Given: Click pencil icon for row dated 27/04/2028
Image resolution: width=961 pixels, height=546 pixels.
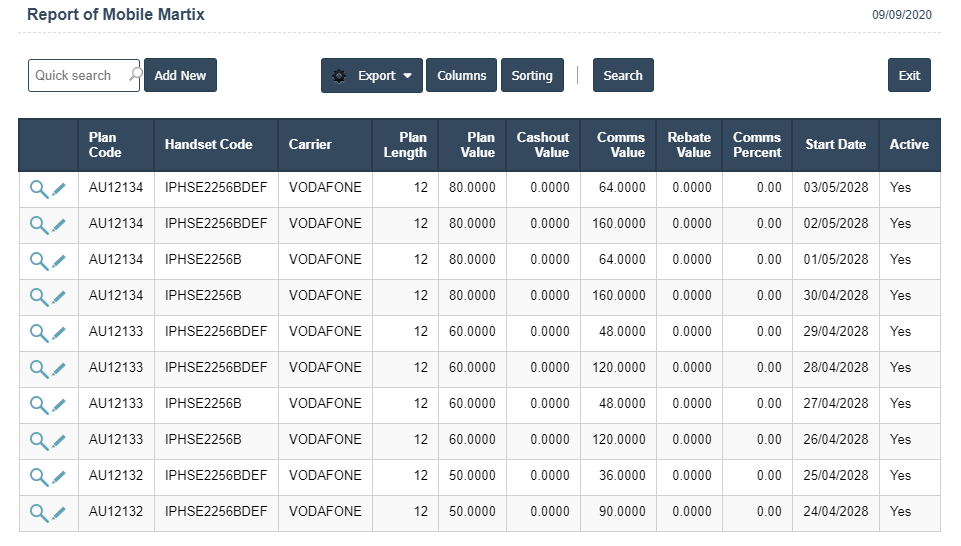Looking at the screenshot, I should click(x=59, y=405).
